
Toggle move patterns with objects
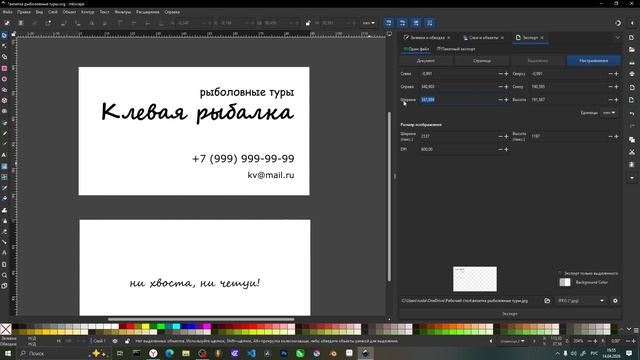430,23
